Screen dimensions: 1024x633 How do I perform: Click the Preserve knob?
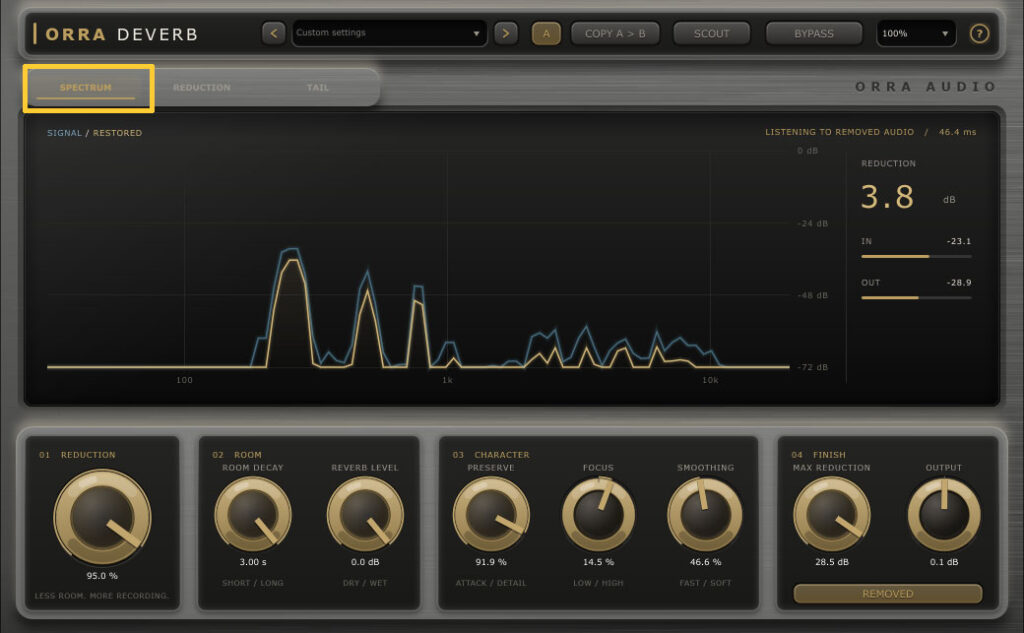(x=491, y=514)
